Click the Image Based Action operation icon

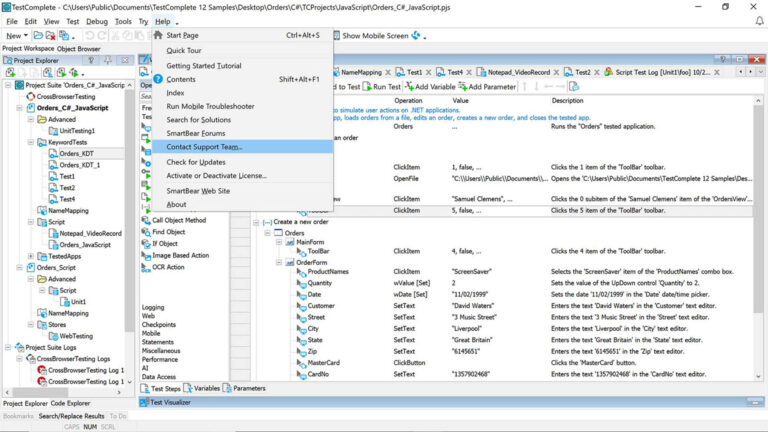(145, 255)
